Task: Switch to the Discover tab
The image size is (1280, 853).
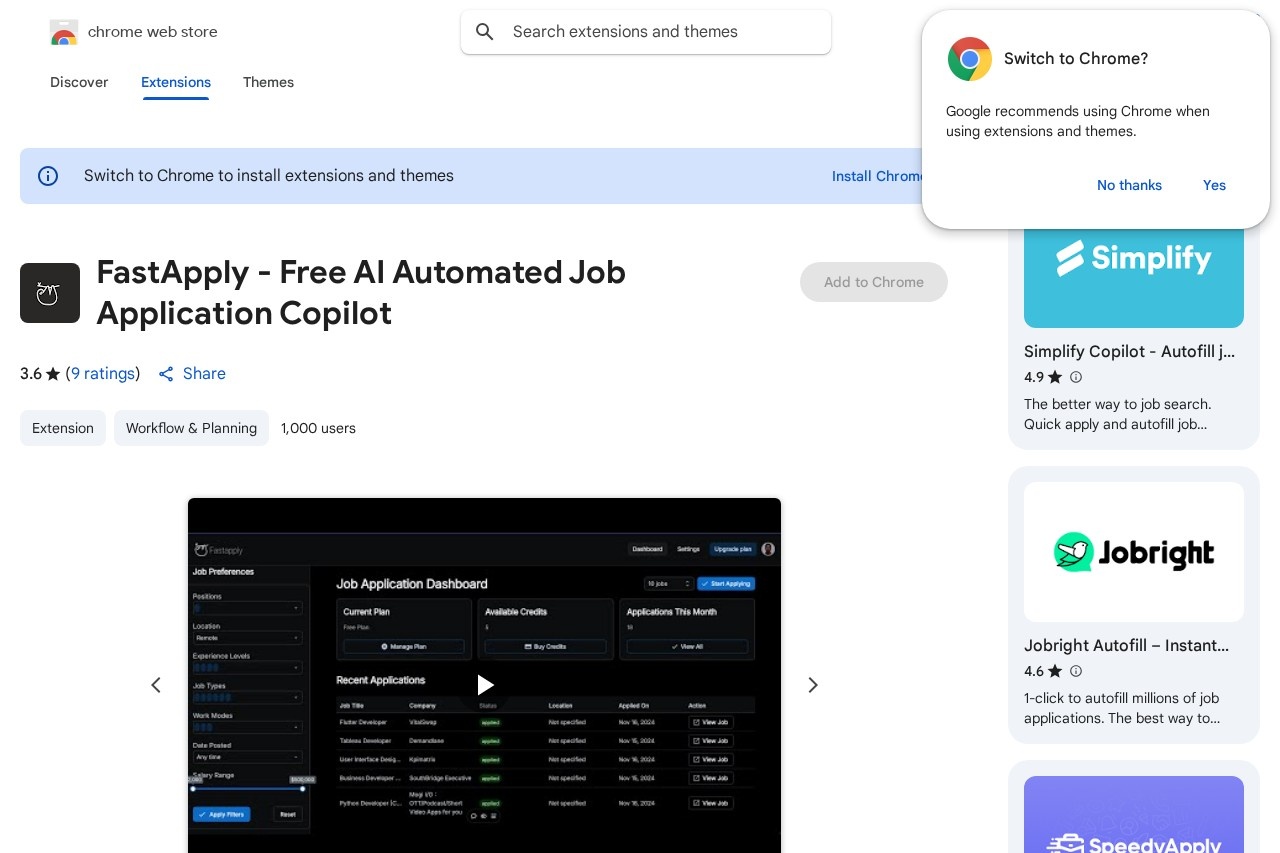Action: tap(79, 82)
